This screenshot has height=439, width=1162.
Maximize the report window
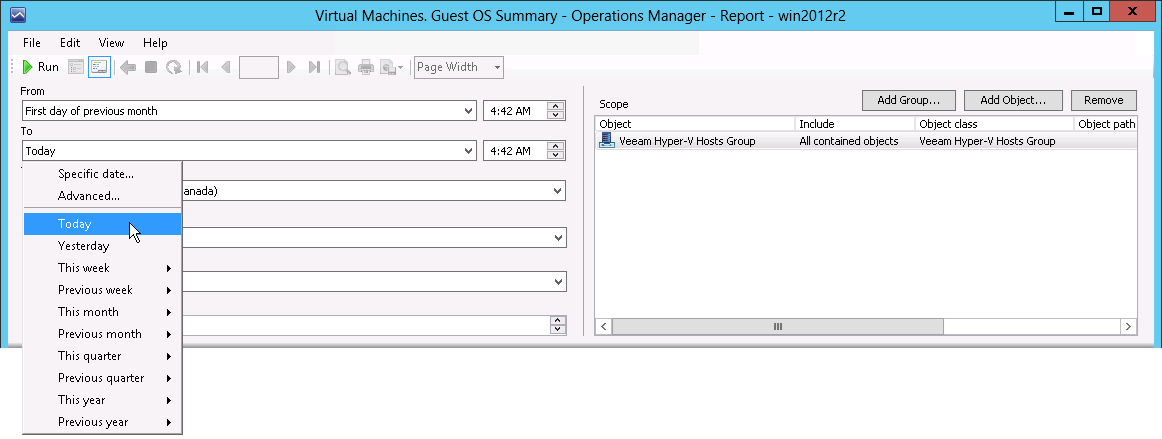[1096, 11]
